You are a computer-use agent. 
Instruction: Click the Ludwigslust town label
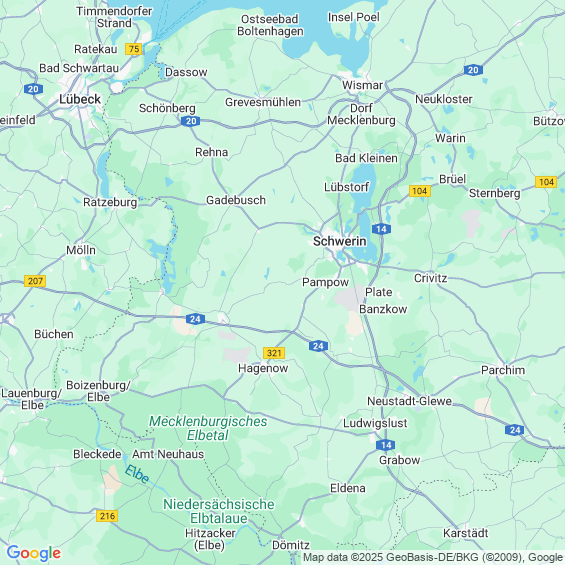pyautogui.click(x=375, y=423)
